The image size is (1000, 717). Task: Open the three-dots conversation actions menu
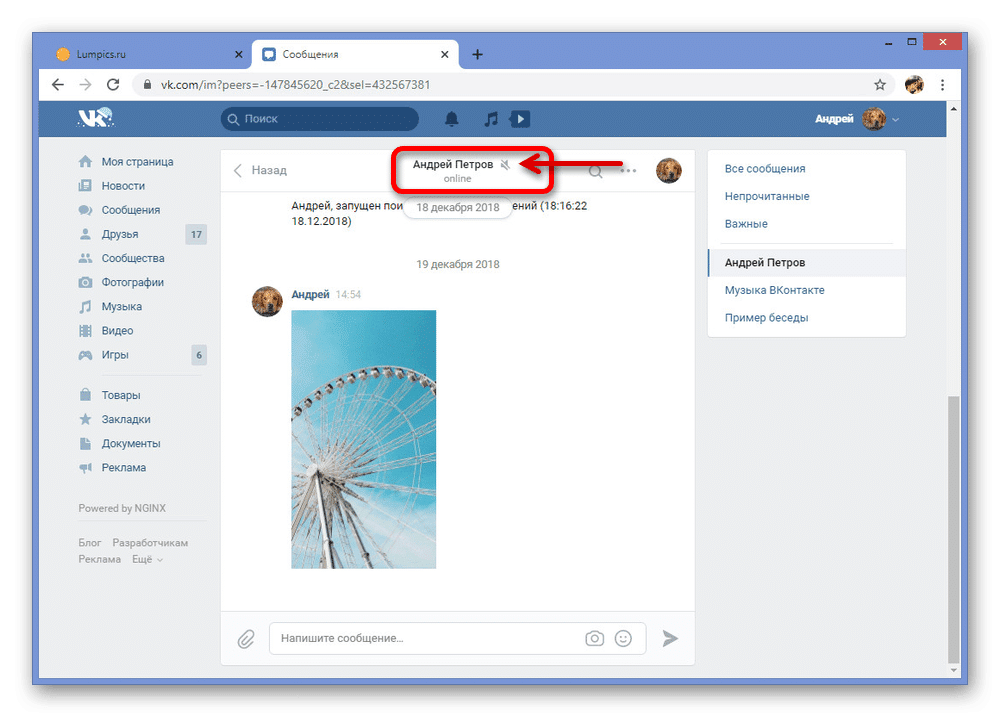(x=628, y=171)
